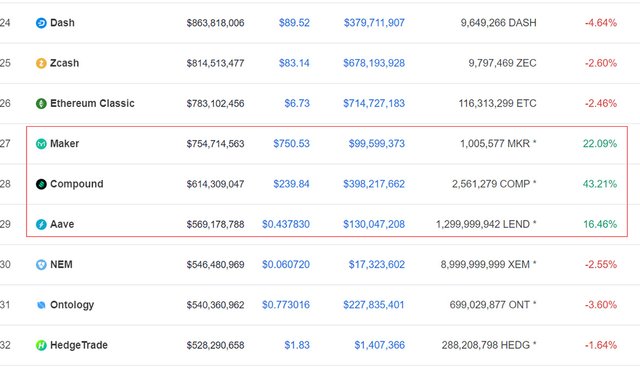Click the Dash coin logo icon
This screenshot has height=371, width=640.
tap(41, 23)
